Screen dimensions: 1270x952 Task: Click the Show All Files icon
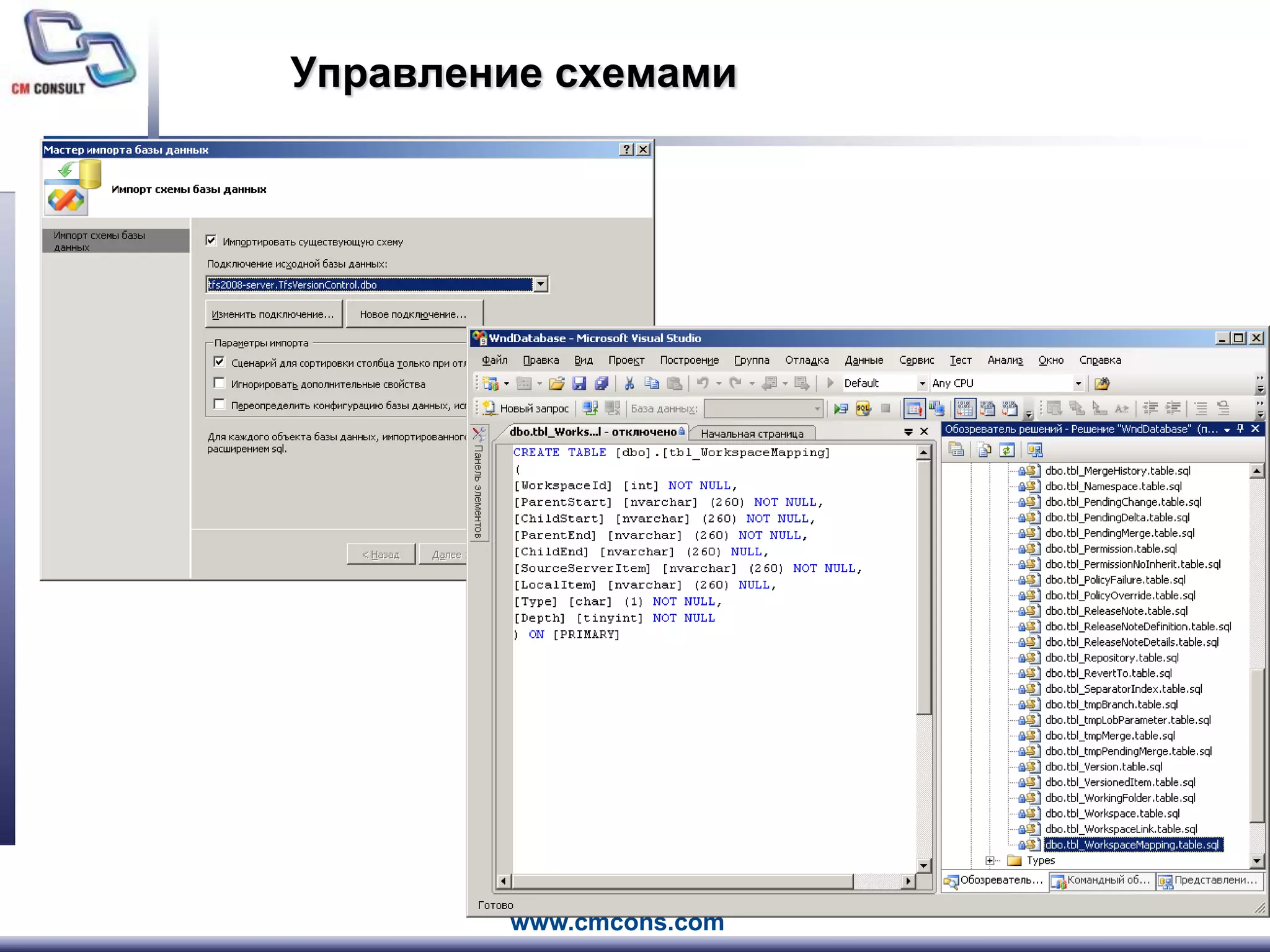(984, 450)
